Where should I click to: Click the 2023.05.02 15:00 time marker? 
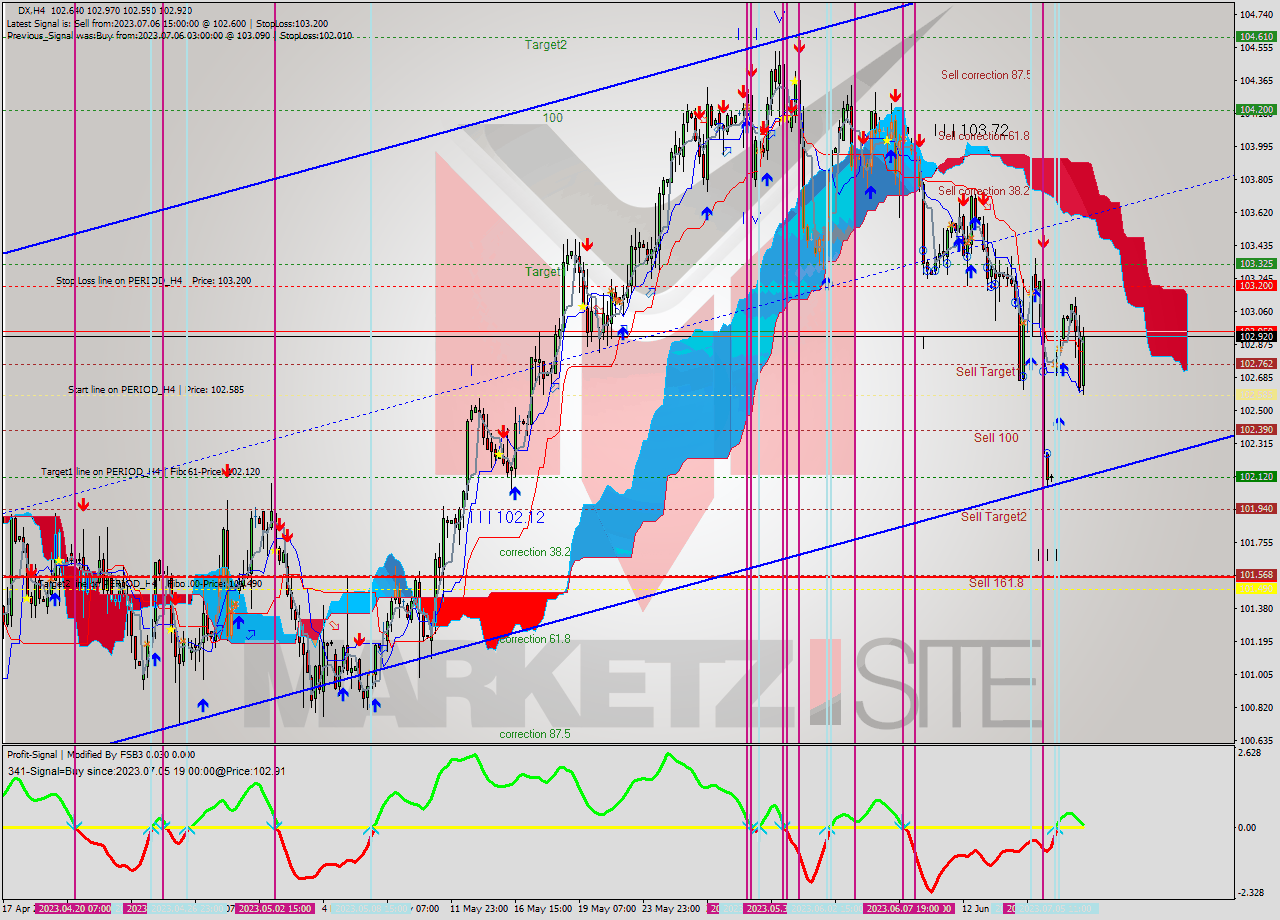point(274,909)
